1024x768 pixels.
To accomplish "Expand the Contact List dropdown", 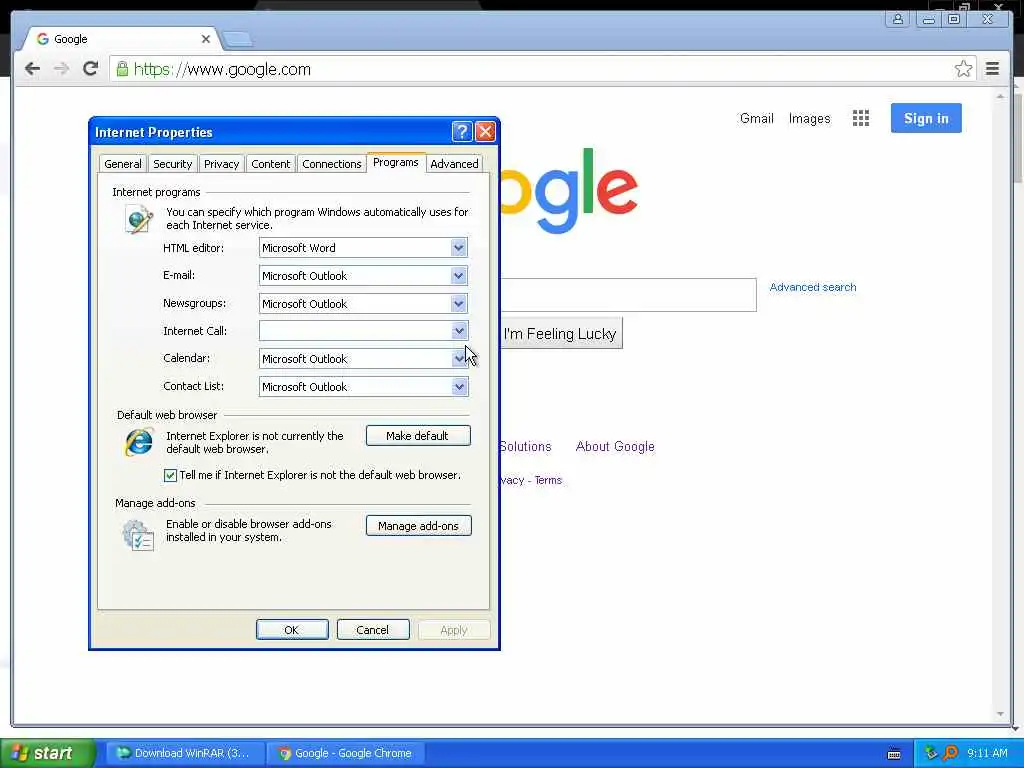I will [x=458, y=387].
